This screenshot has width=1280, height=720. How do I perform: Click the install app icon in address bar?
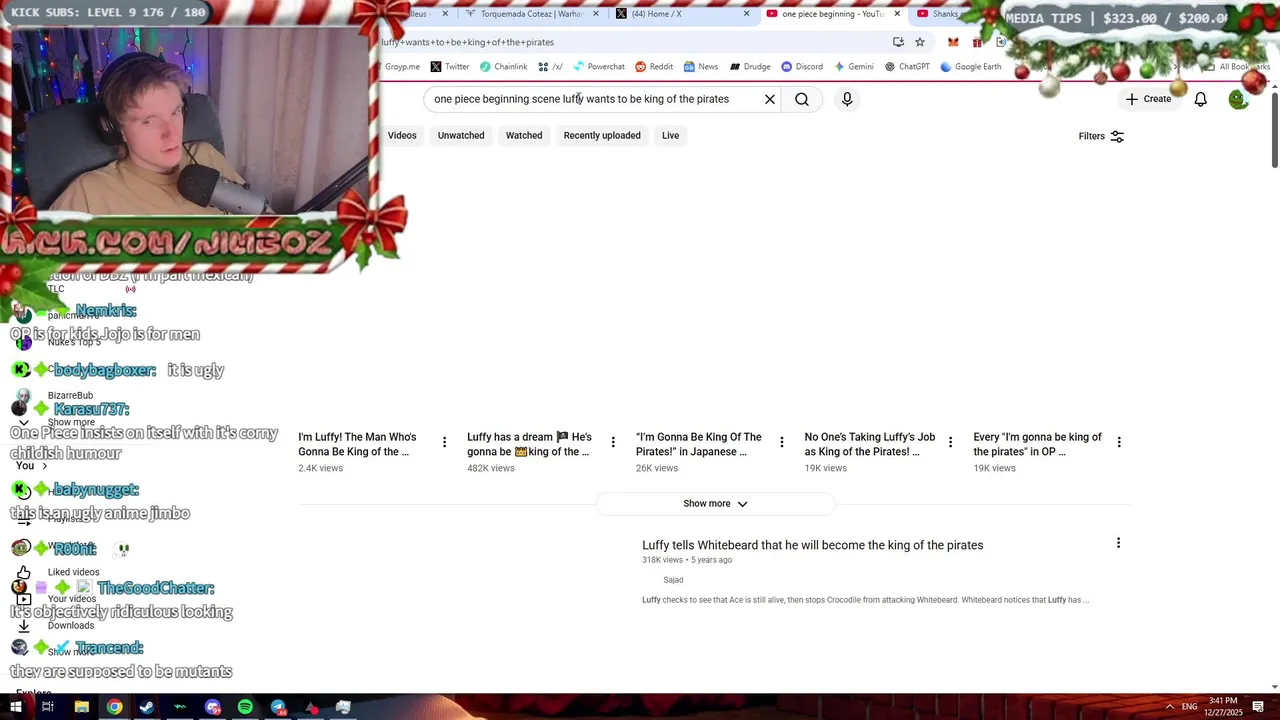coord(898,42)
